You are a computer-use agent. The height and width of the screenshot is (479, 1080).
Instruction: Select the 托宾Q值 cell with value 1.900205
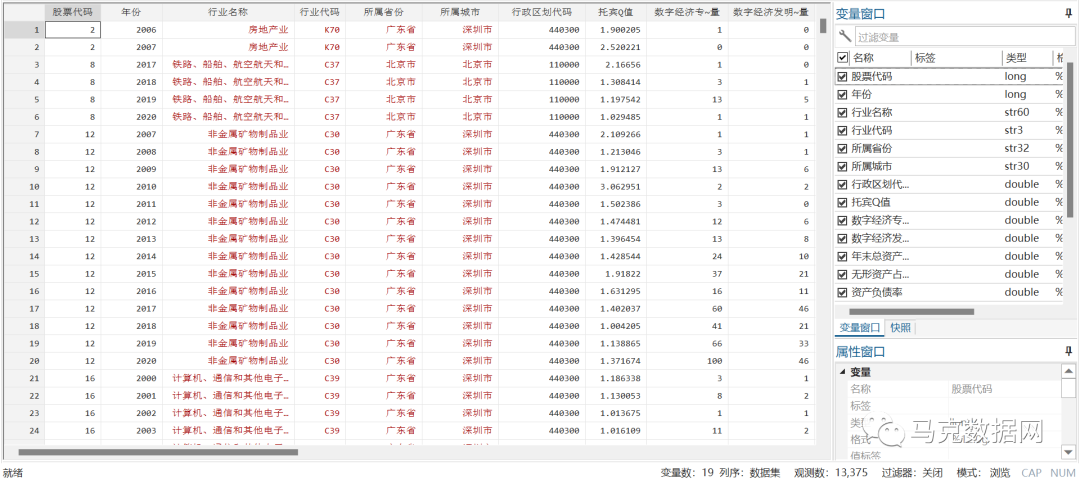[x=616, y=30]
